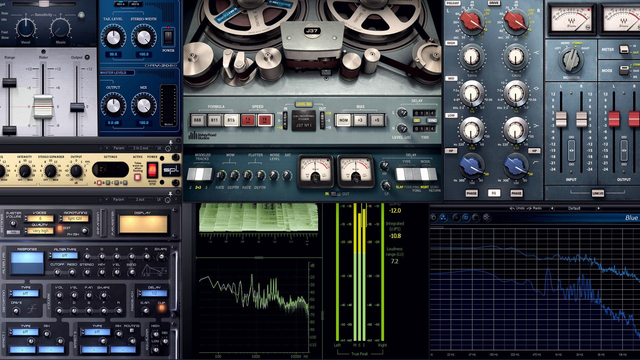Click the filter envelope graph icon

coord(153,270)
